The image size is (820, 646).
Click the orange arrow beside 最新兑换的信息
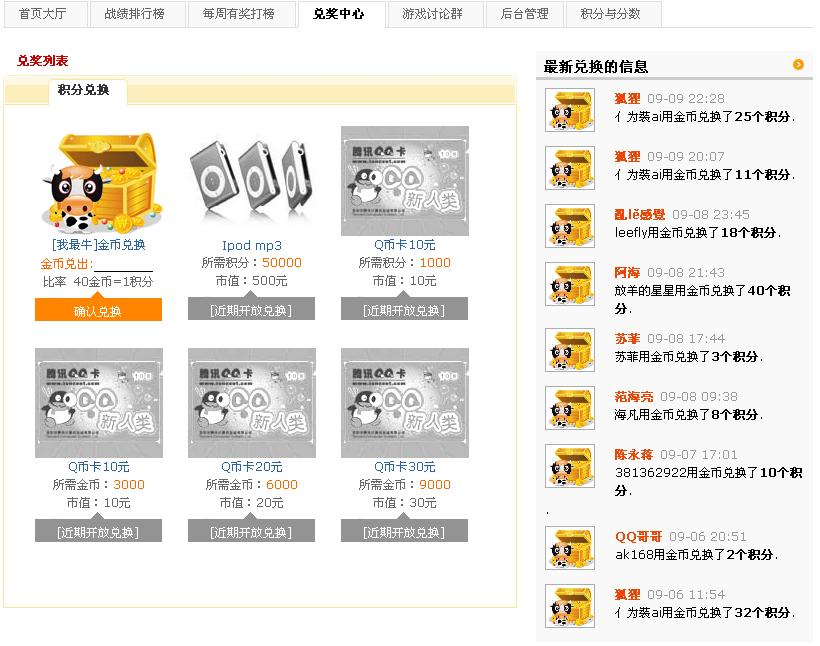(x=798, y=64)
